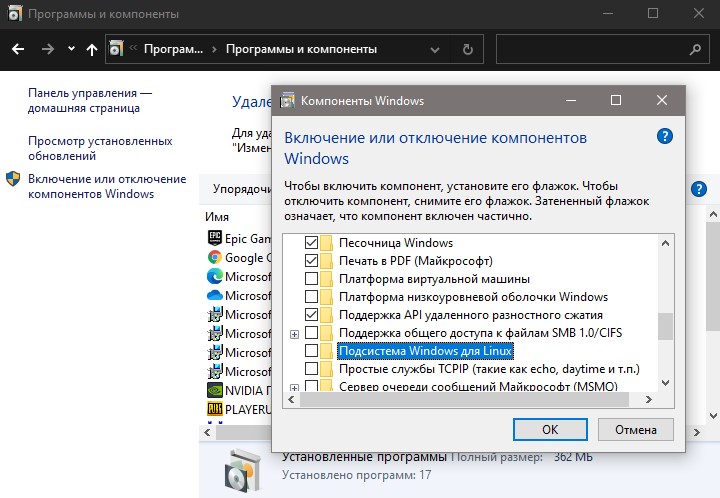The width and height of the screenshot is (720, 498).
Task: Uncheck 'Песочница Windows' checkbox
Action: point(311,242)
